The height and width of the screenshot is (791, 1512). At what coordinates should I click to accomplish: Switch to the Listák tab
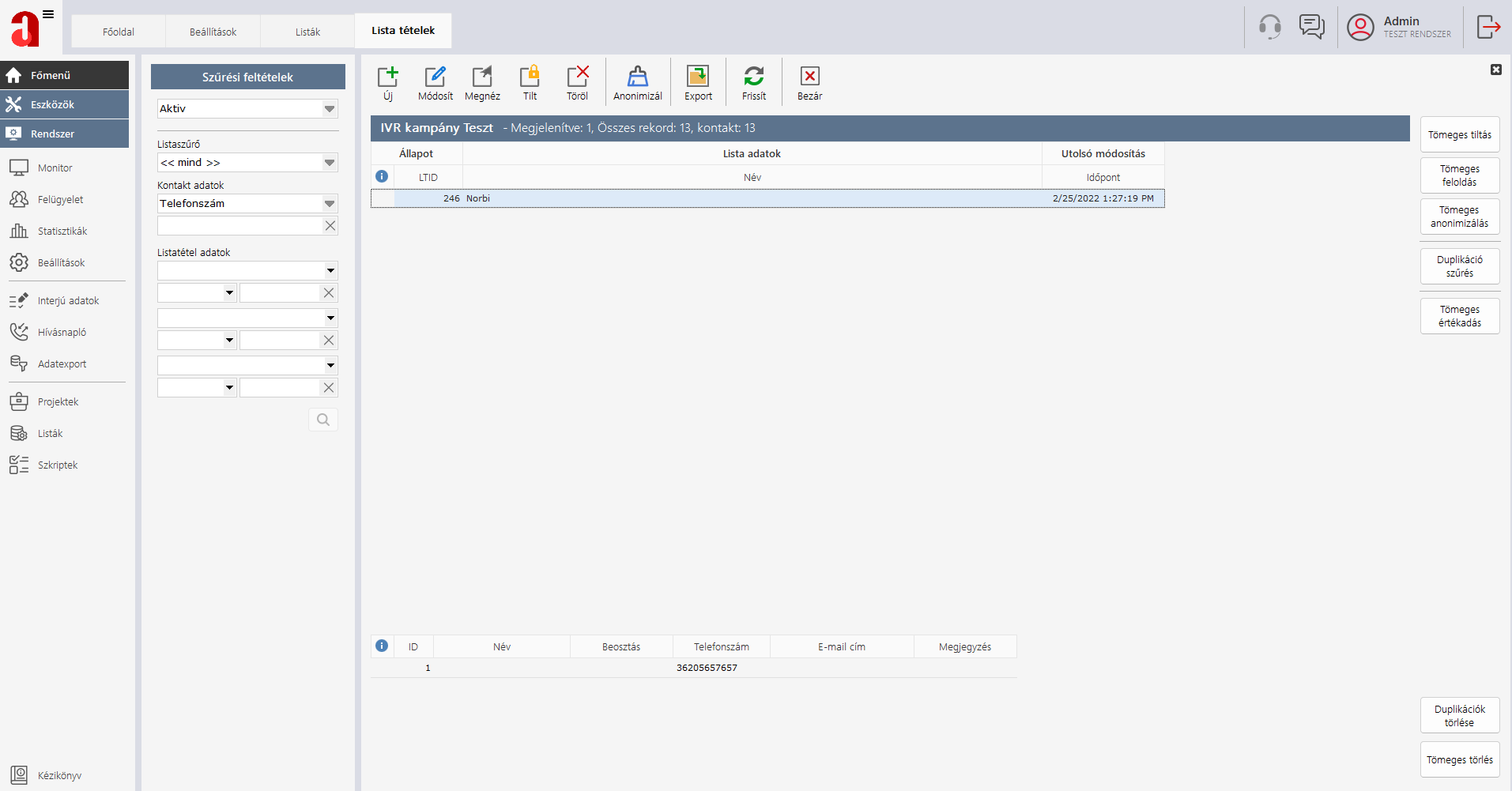pos(307,32)
